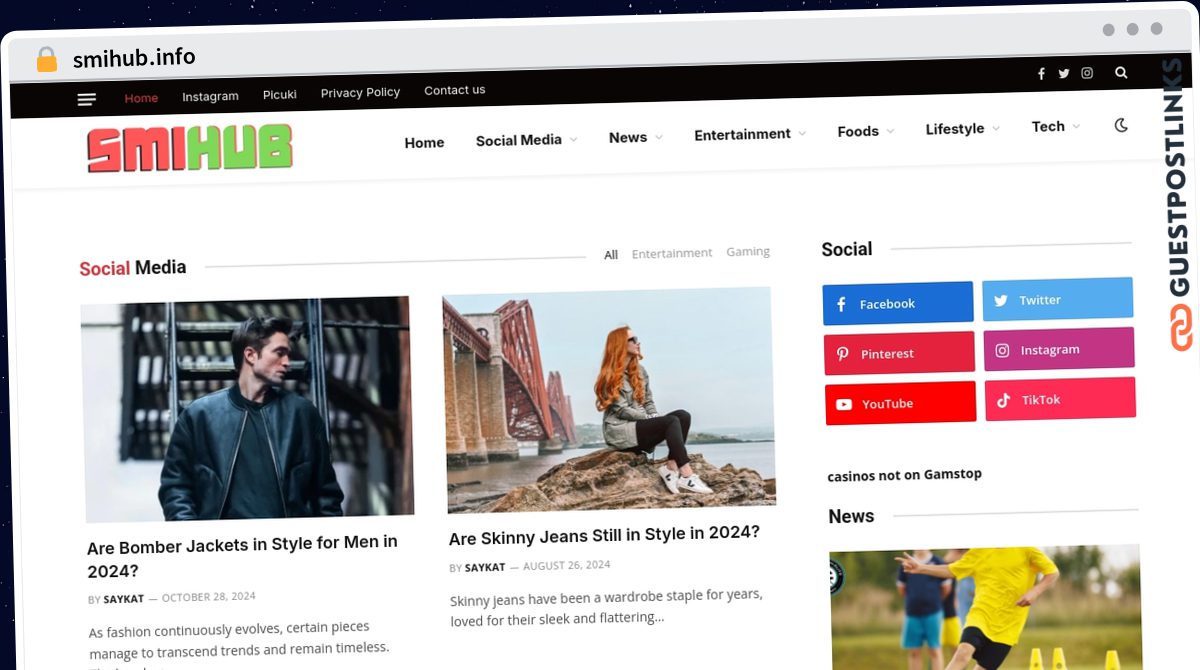Open the Skinny Jeans article title
1200x670 pixels.
click(x=604, y=535)
